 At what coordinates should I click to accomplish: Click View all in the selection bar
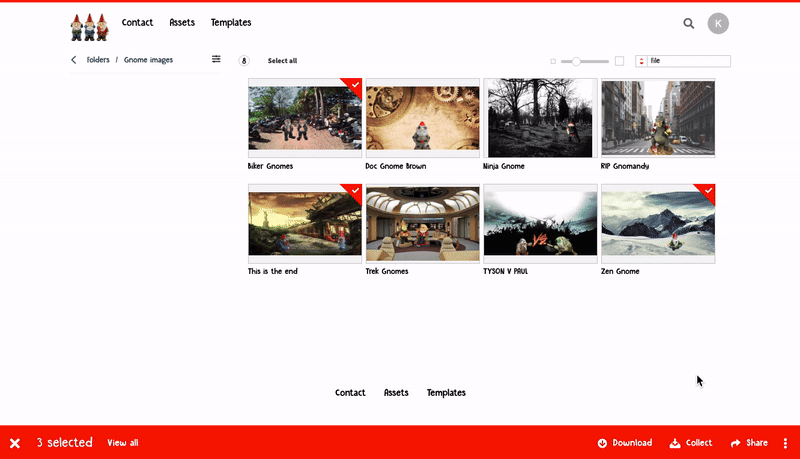pyautogui.click(x=123, y=443)
